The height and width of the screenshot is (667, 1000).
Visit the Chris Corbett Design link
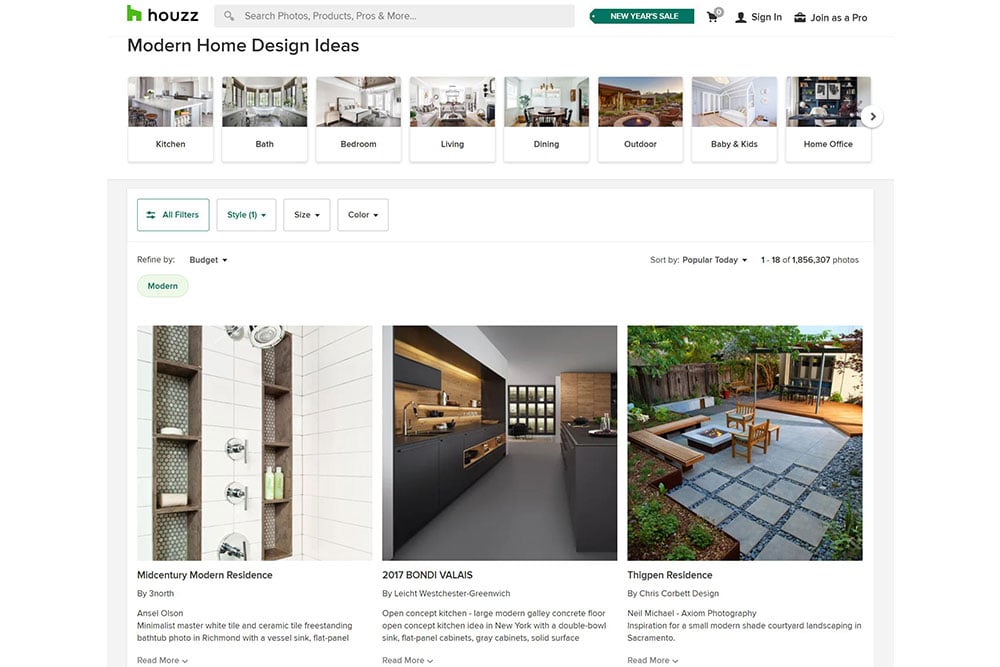[x=673, y=594]
